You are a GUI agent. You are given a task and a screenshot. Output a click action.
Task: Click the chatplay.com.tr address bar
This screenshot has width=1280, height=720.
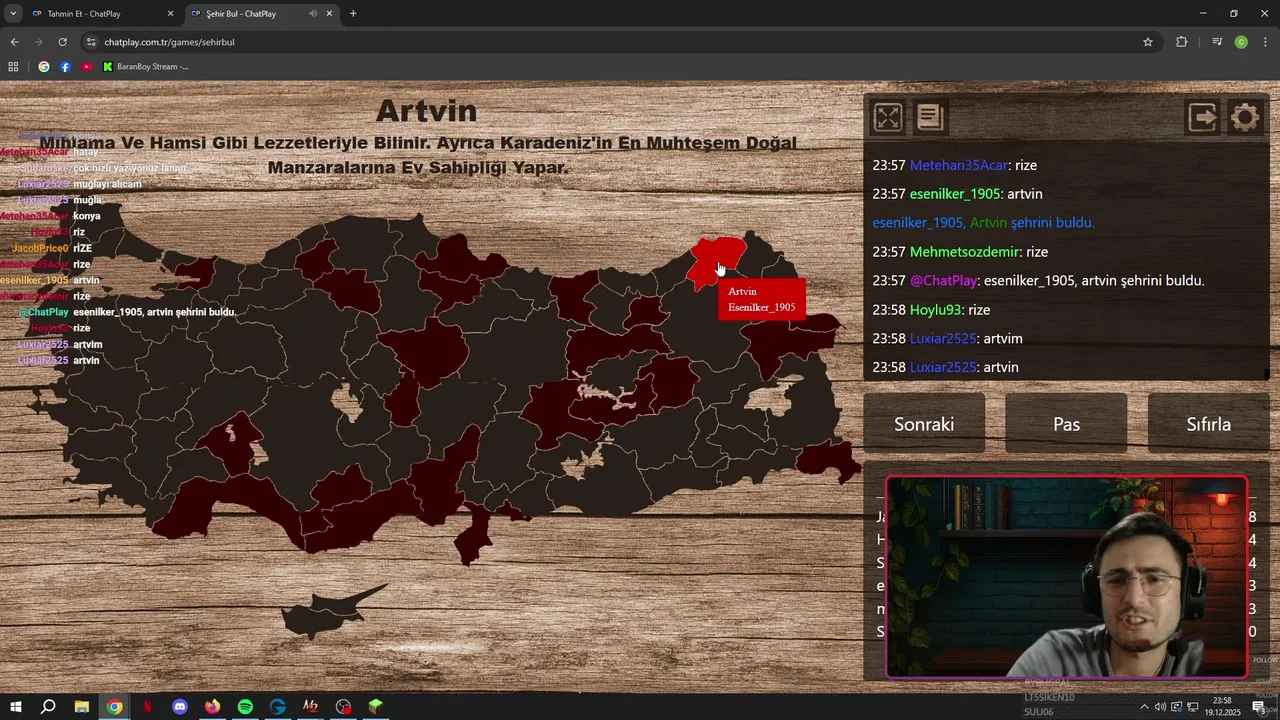pos(620,42)
